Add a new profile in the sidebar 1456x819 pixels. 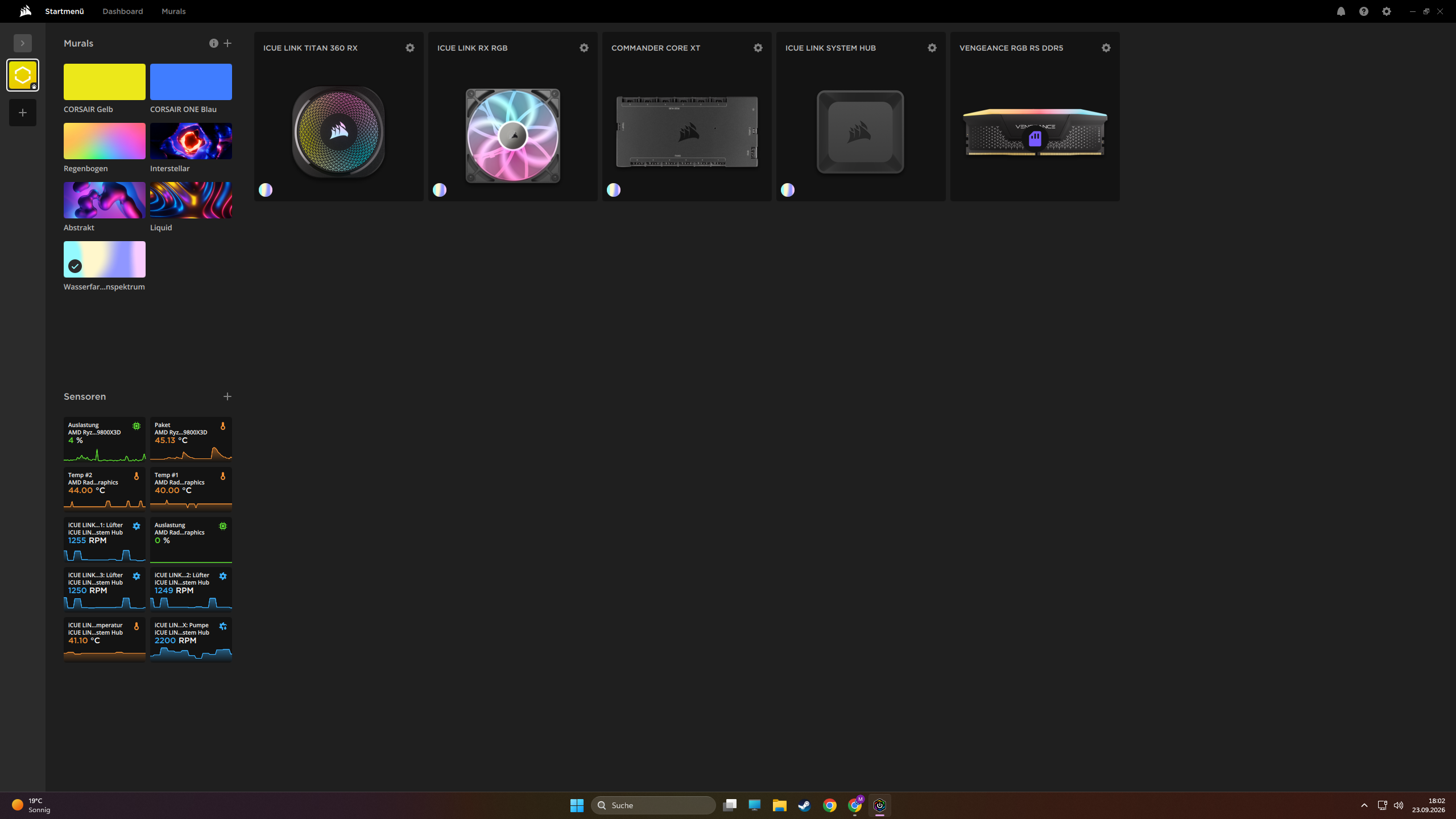coord(23,113)
